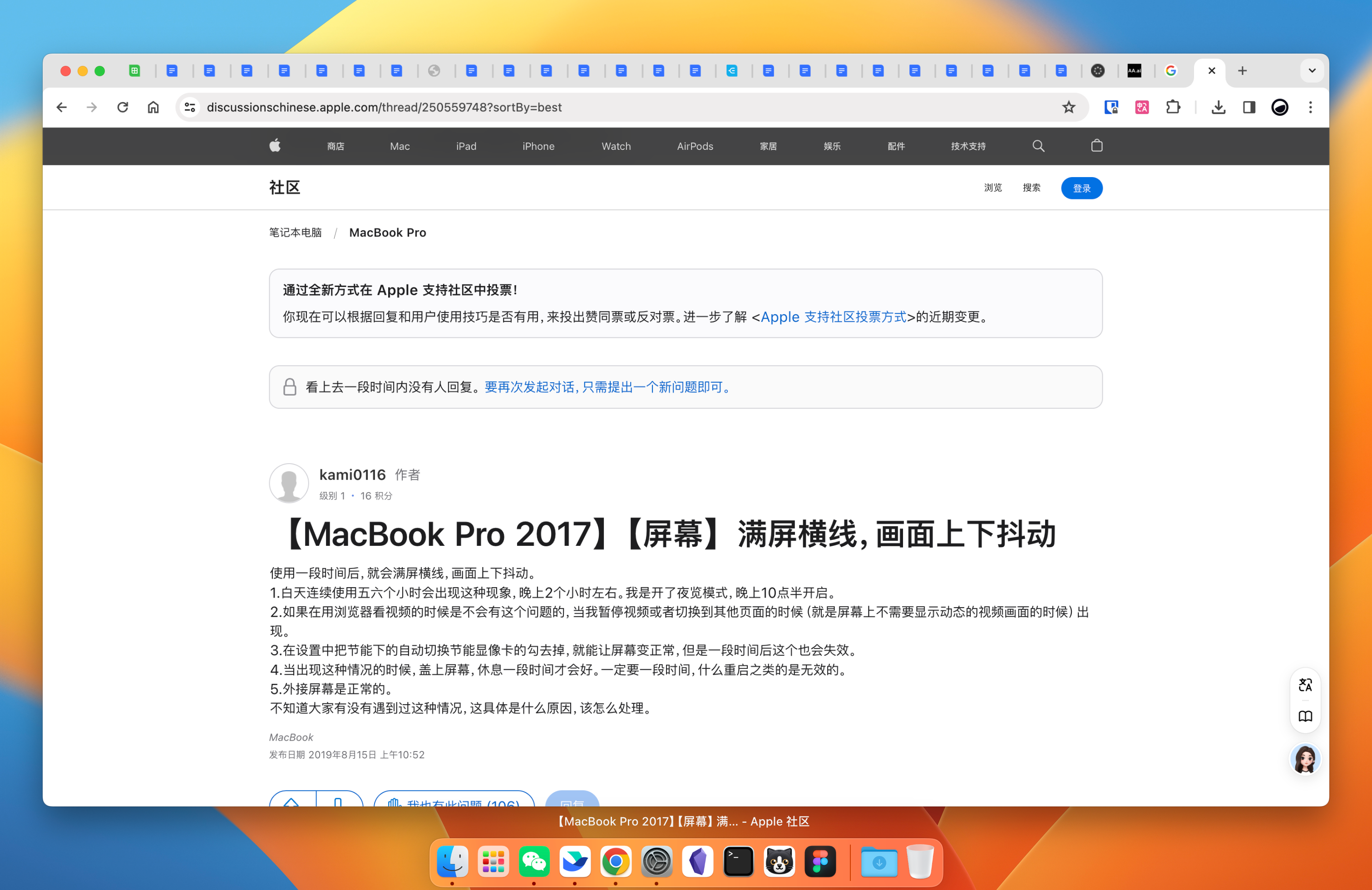The width and height of the screenshot is (1372, 890).
Task: Click the Apple logo in navigation bar
Action: [x=275, y=146]
